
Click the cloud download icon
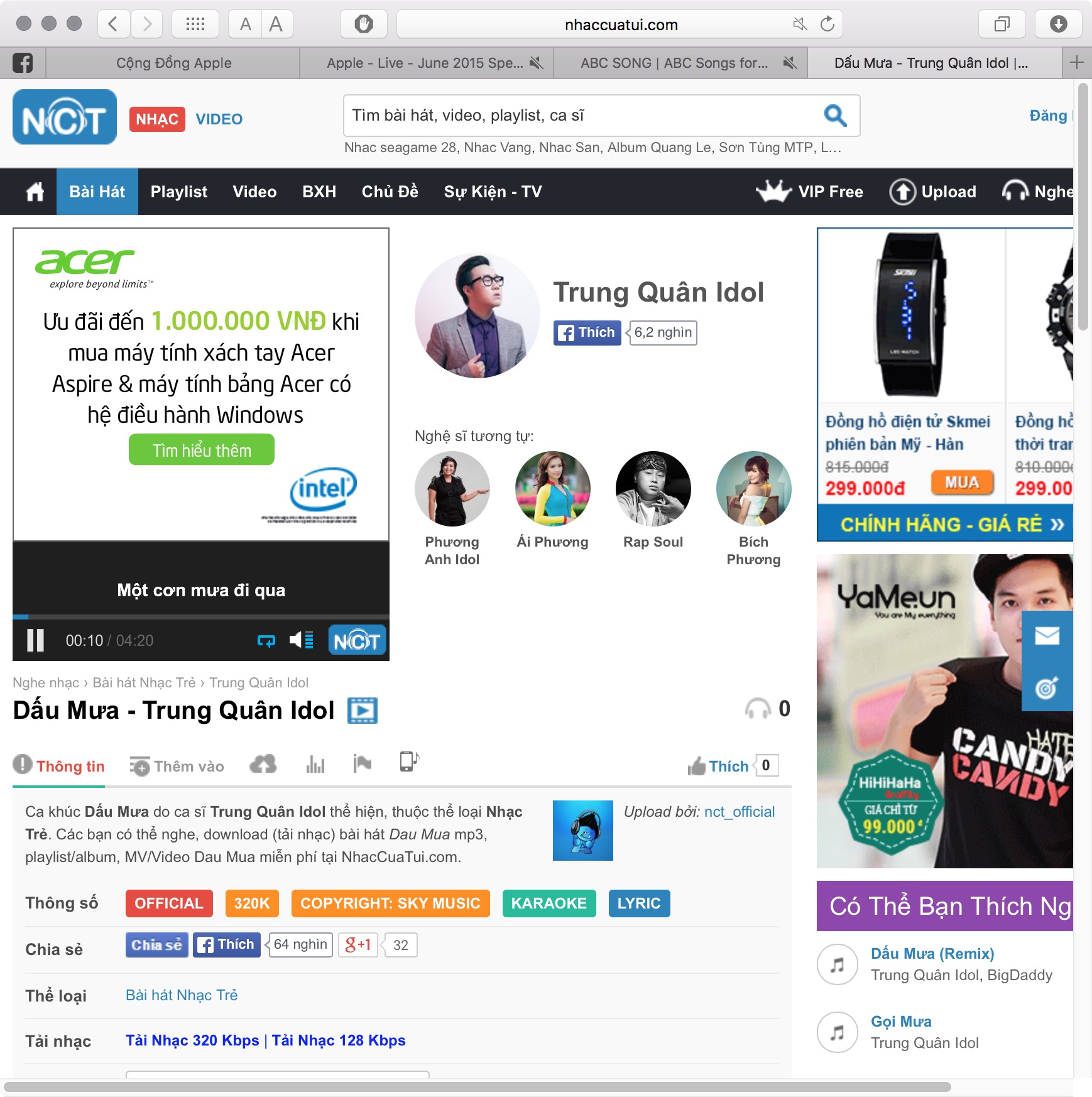click(263, 765)
